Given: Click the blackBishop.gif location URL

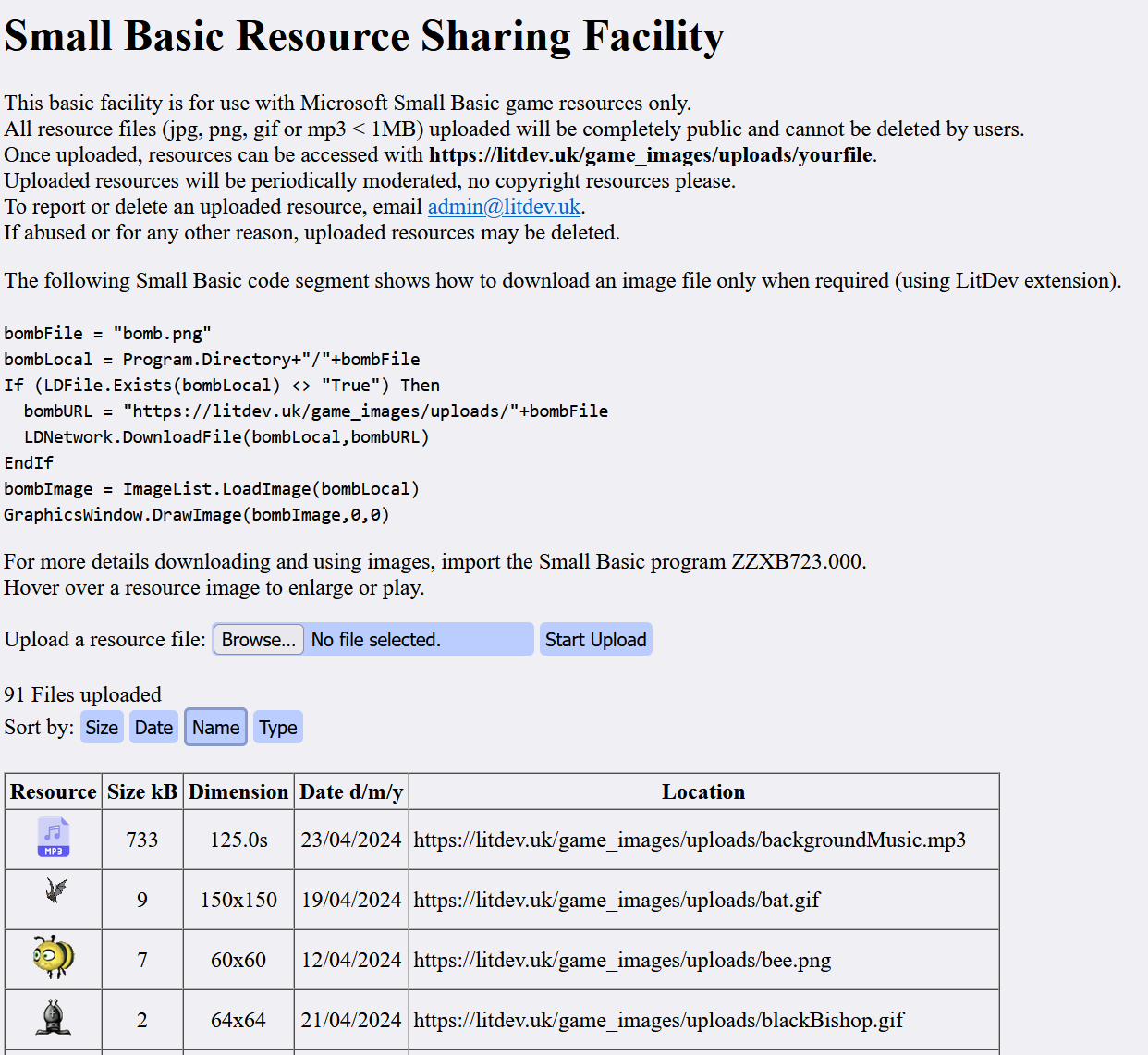Looking at the screenshot, I should 658,1020.
